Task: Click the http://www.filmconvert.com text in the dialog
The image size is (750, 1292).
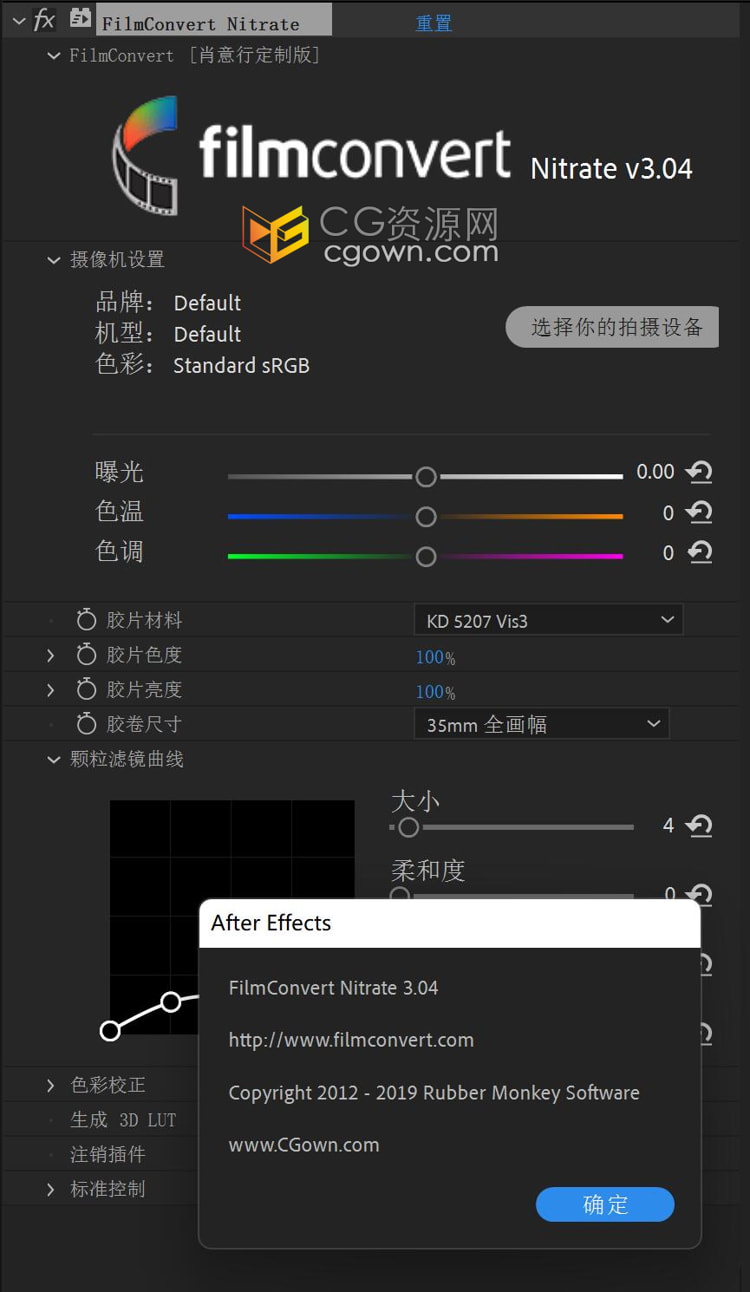Action: point(351,1040)
